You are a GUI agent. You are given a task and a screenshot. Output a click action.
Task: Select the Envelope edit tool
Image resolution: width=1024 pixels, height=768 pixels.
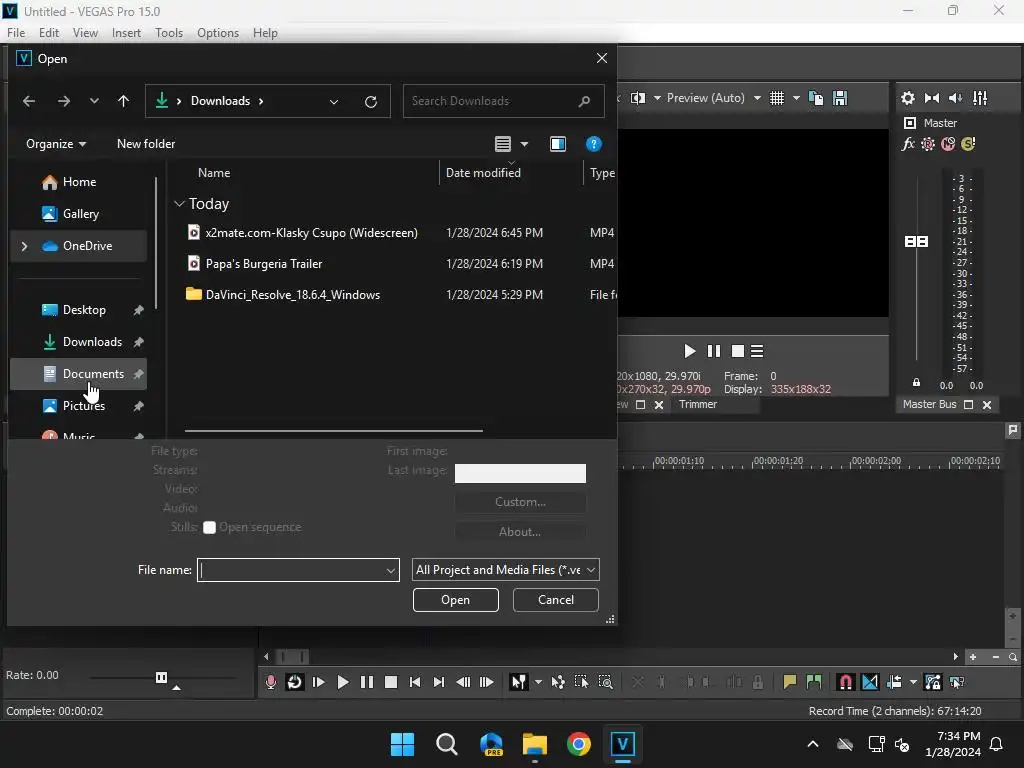click(x=558, y=682)
